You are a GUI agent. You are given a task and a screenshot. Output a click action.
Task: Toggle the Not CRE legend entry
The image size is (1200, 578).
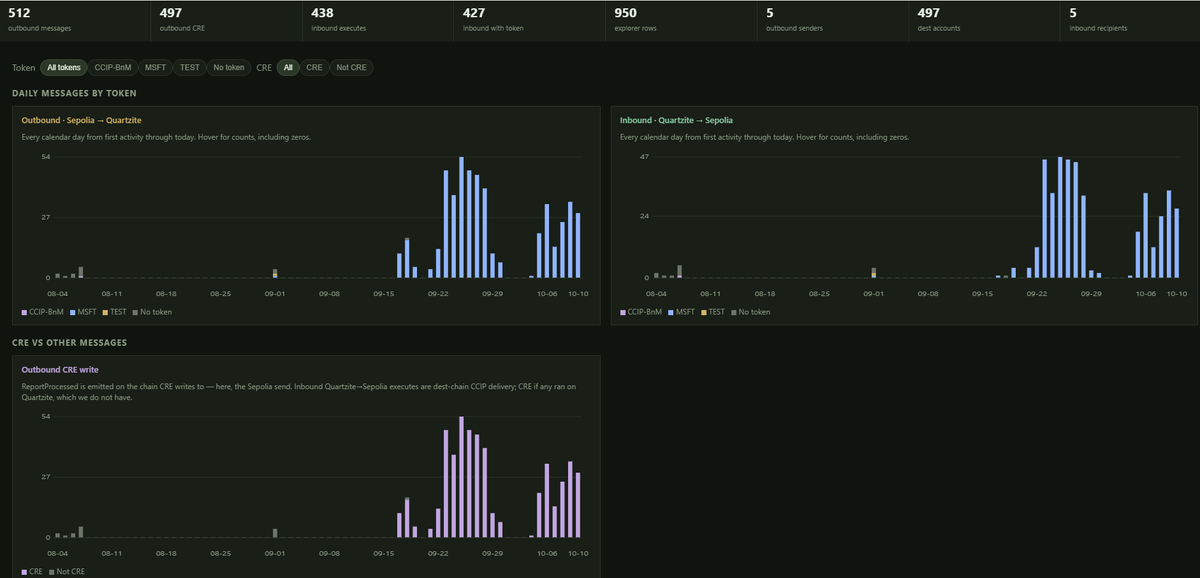(65, 571)
